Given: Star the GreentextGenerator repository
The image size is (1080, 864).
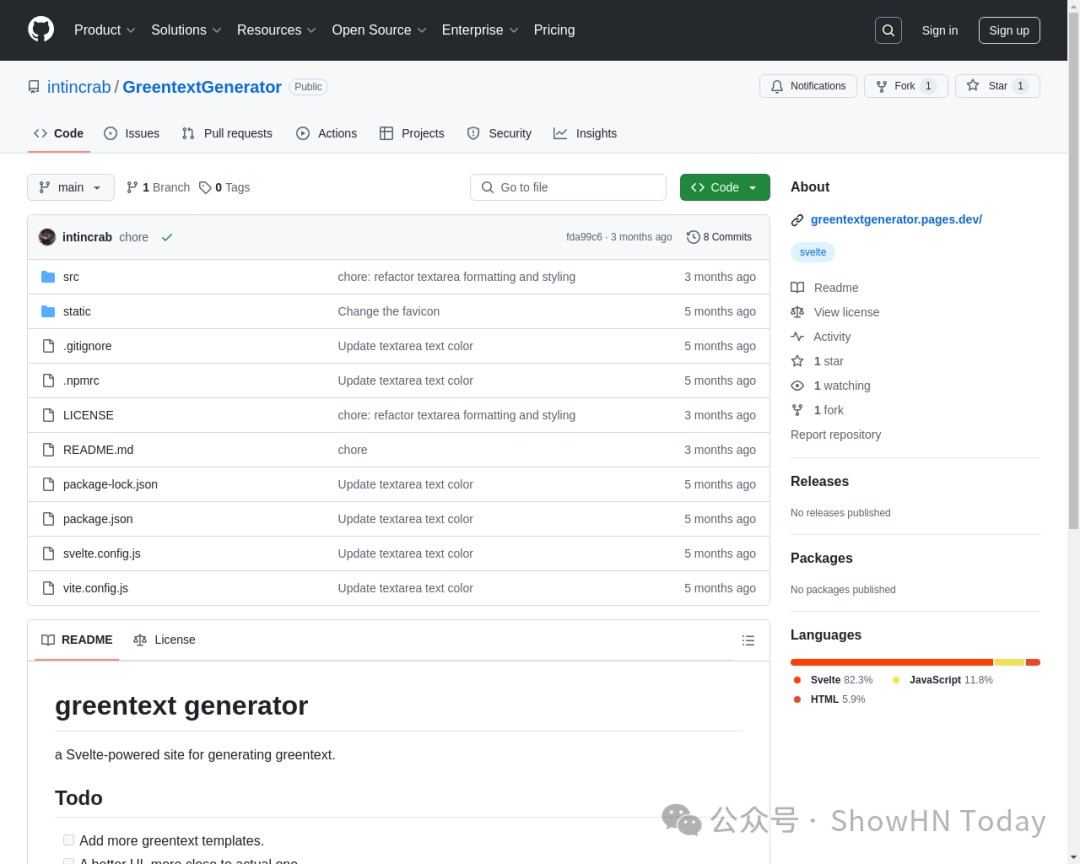Looking at the screenshot, I should tap(997, 86).
